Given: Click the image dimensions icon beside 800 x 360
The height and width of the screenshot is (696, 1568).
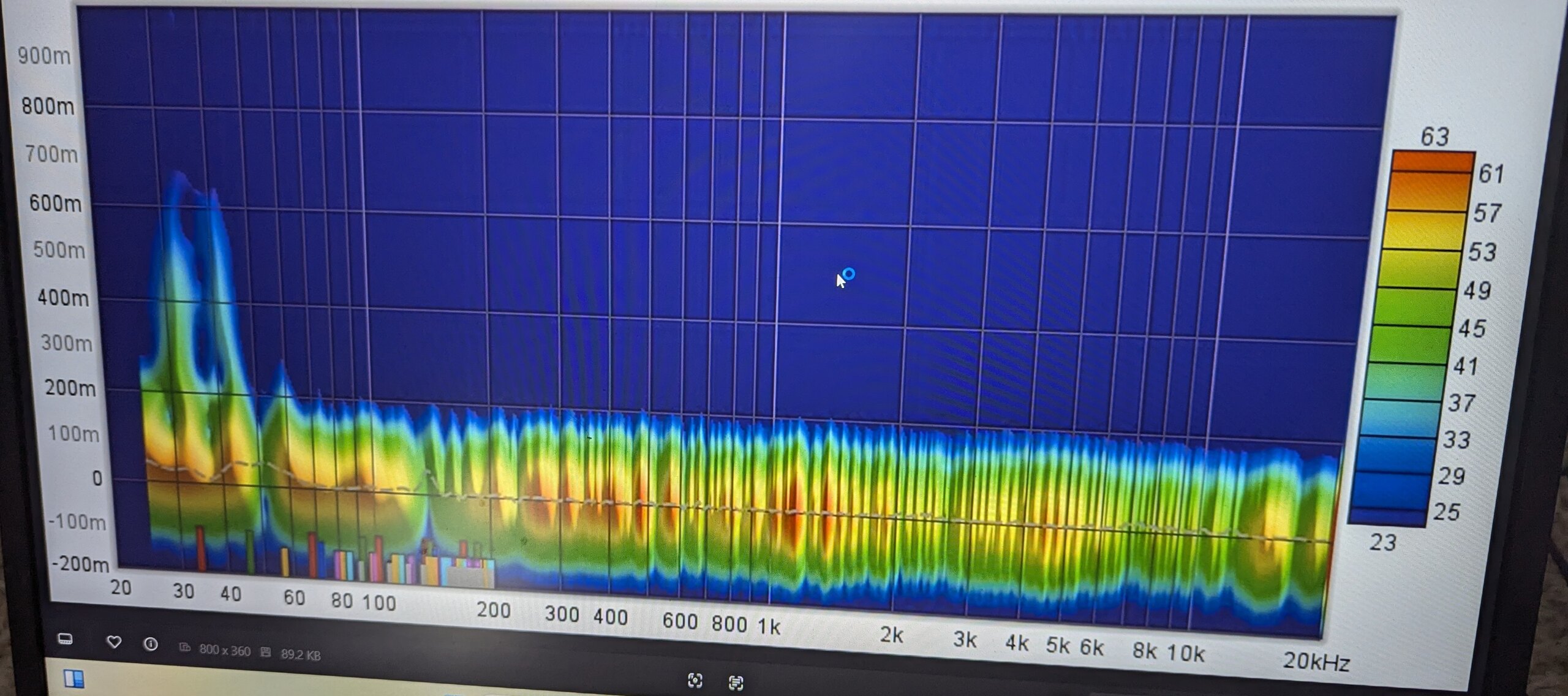Looking at the screenshot, I should tap(184, 648).
